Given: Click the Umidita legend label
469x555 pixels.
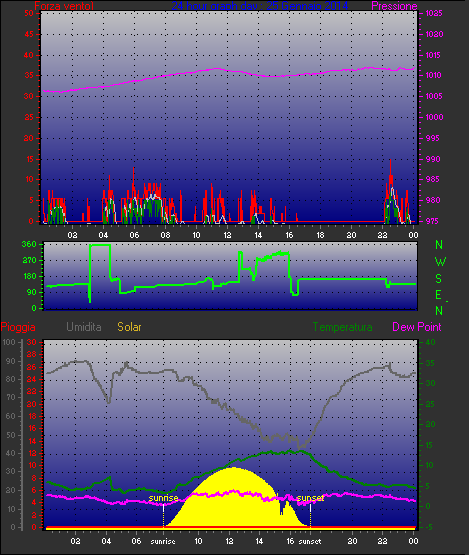Looking at the screenshot, I should [x=84, y=327].
